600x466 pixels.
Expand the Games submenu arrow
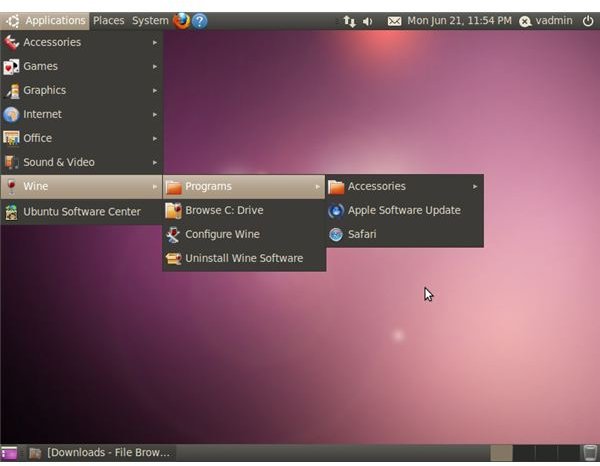coord(155,67)
